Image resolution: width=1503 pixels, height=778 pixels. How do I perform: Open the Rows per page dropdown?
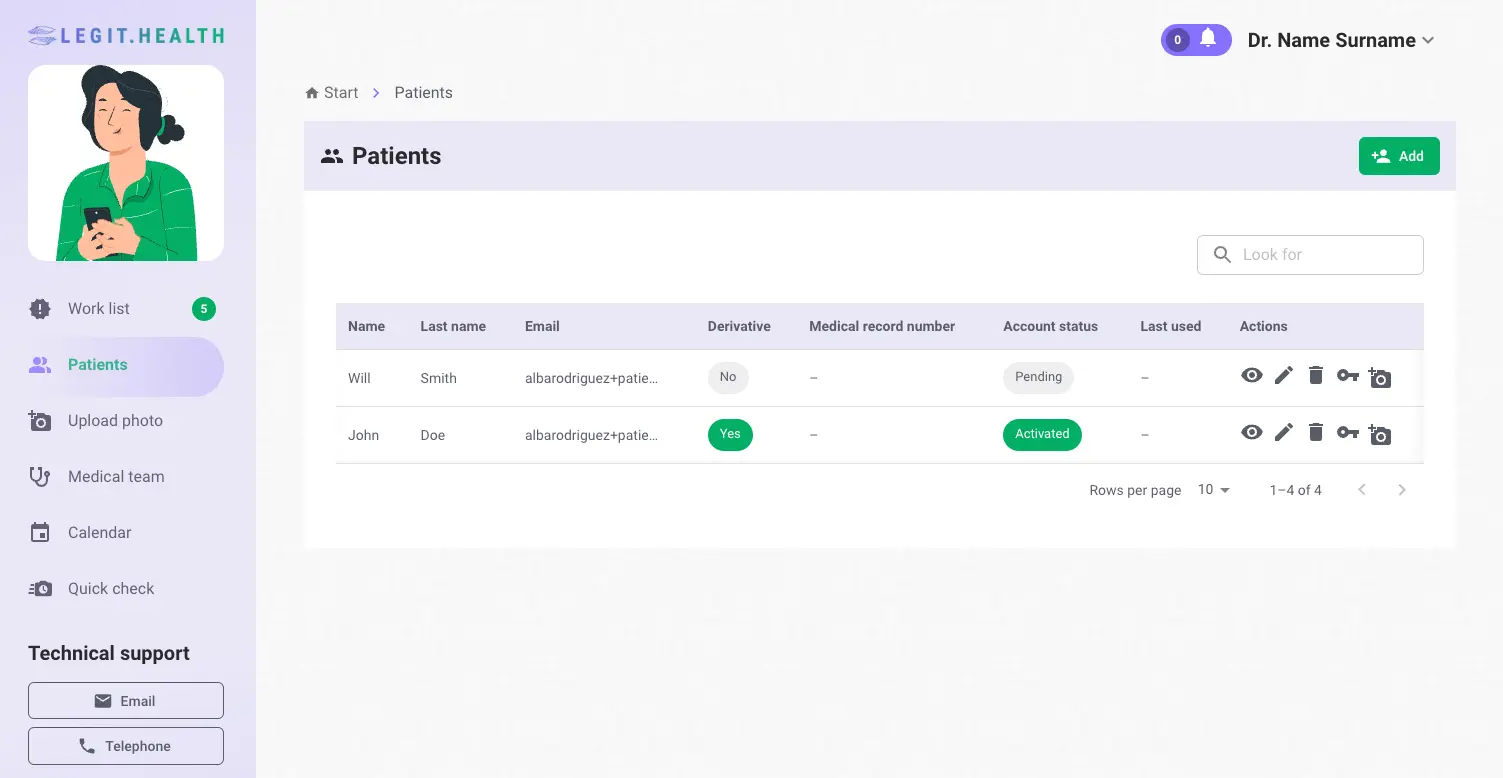(x=1212, y=489)
